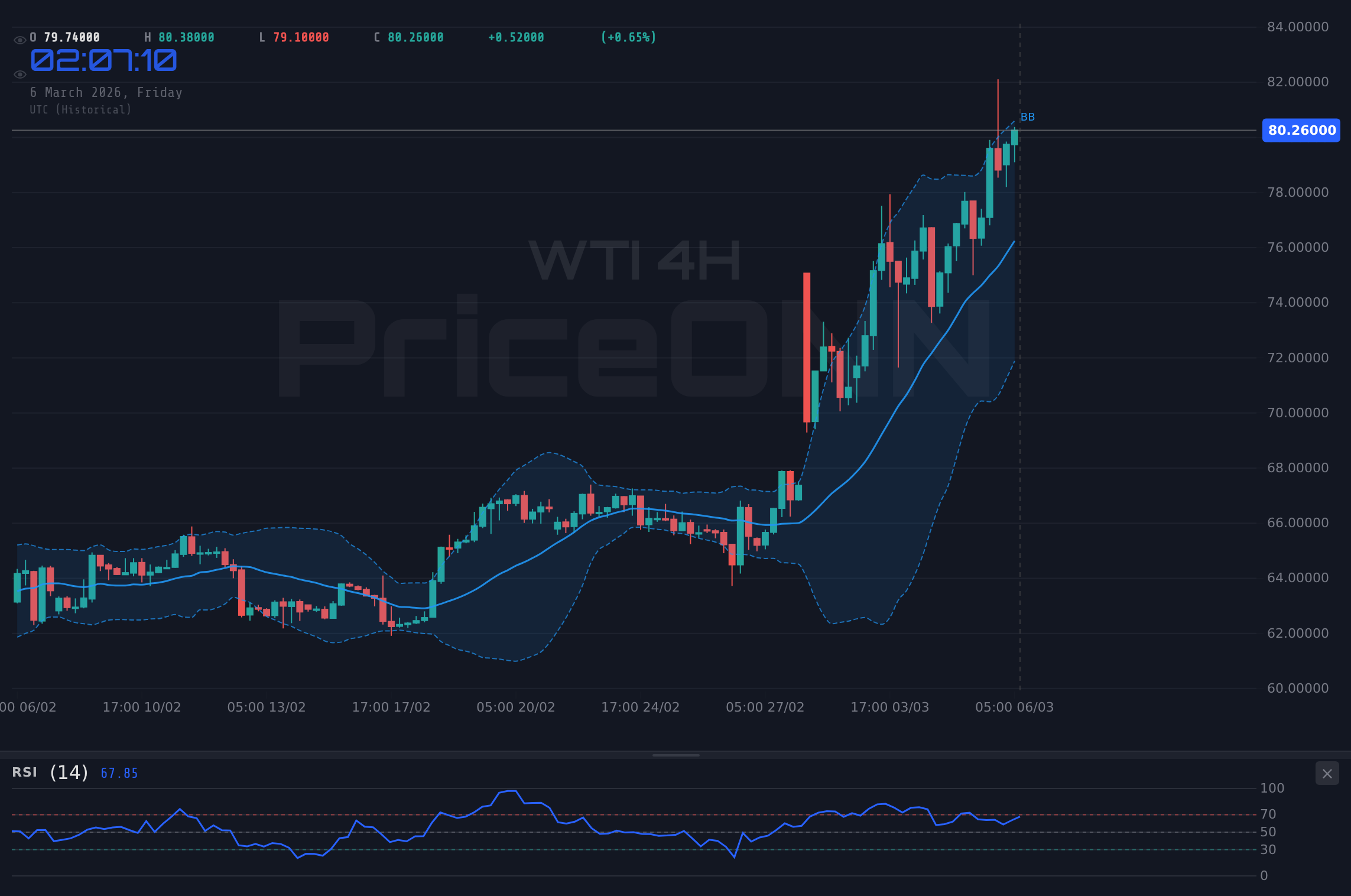The image size is (1351, 896).
Task: Click the 17:00 24/02 time label
Action: point(641,707)
